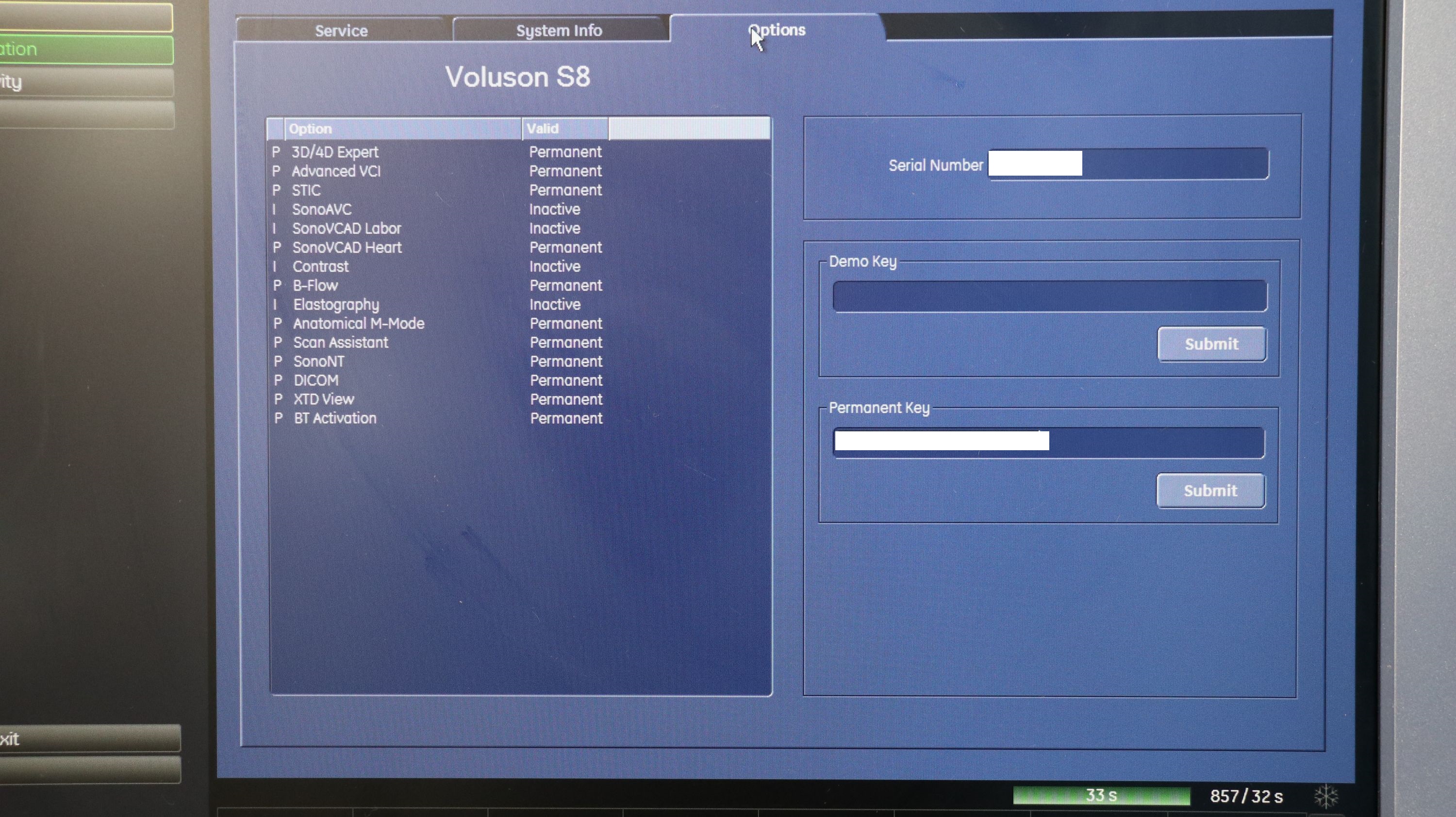Select the Advanced VCI option row
The image size is (1456, 817).
pyautogui.click(x=520, y=171)
